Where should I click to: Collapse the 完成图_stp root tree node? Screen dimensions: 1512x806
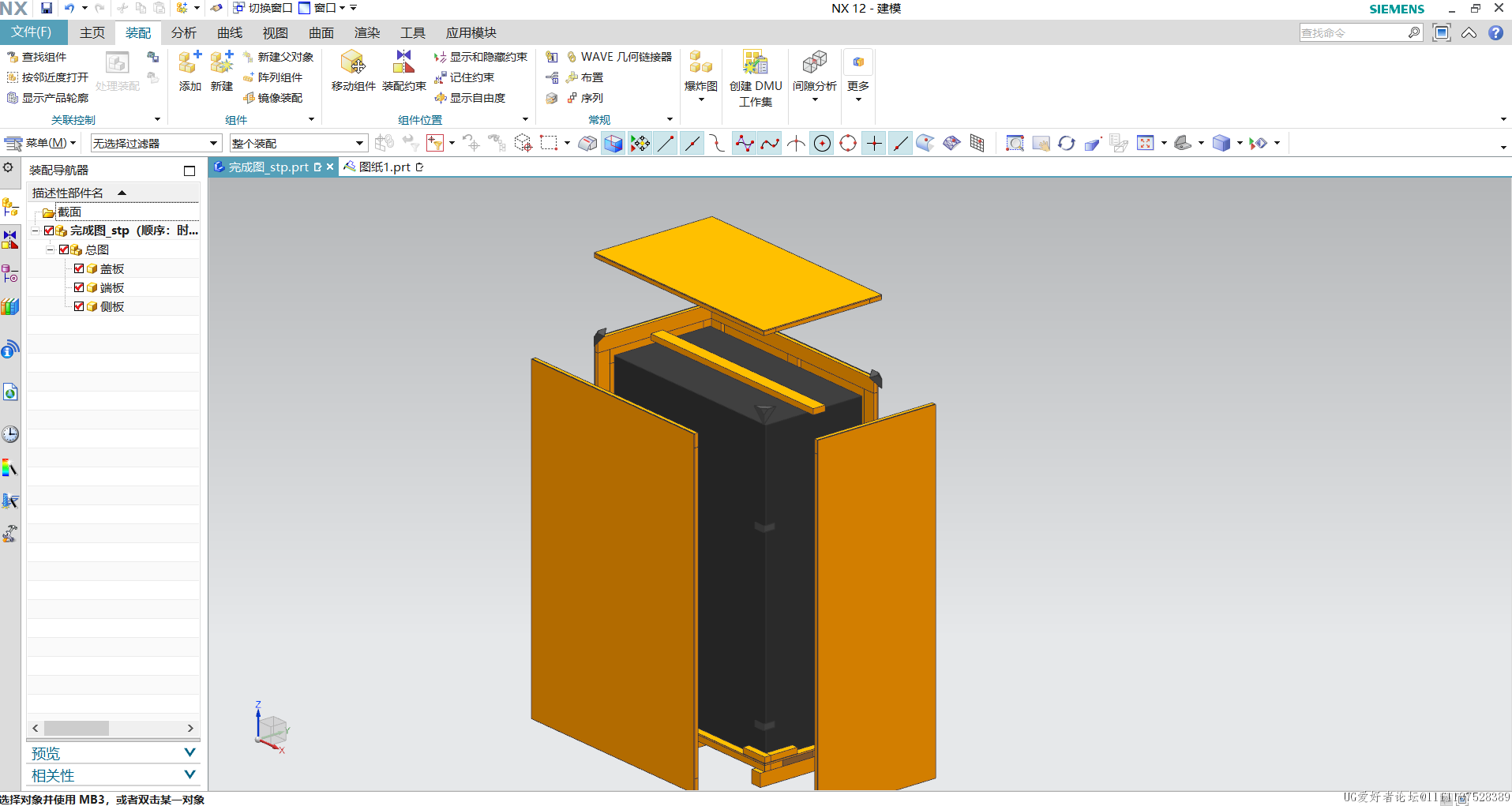pos(35,231)
